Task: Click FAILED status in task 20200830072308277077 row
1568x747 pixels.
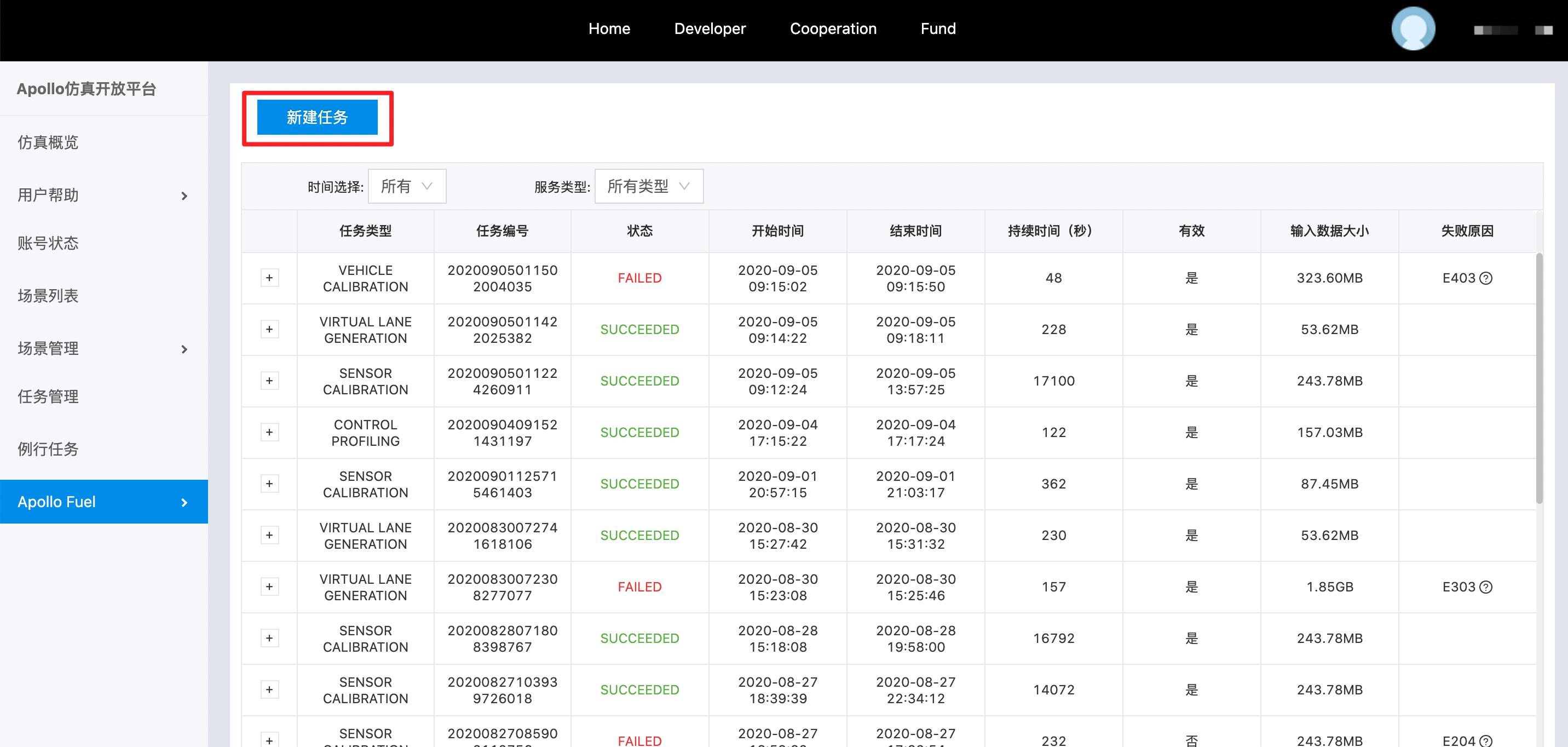Action: (640, 587)
